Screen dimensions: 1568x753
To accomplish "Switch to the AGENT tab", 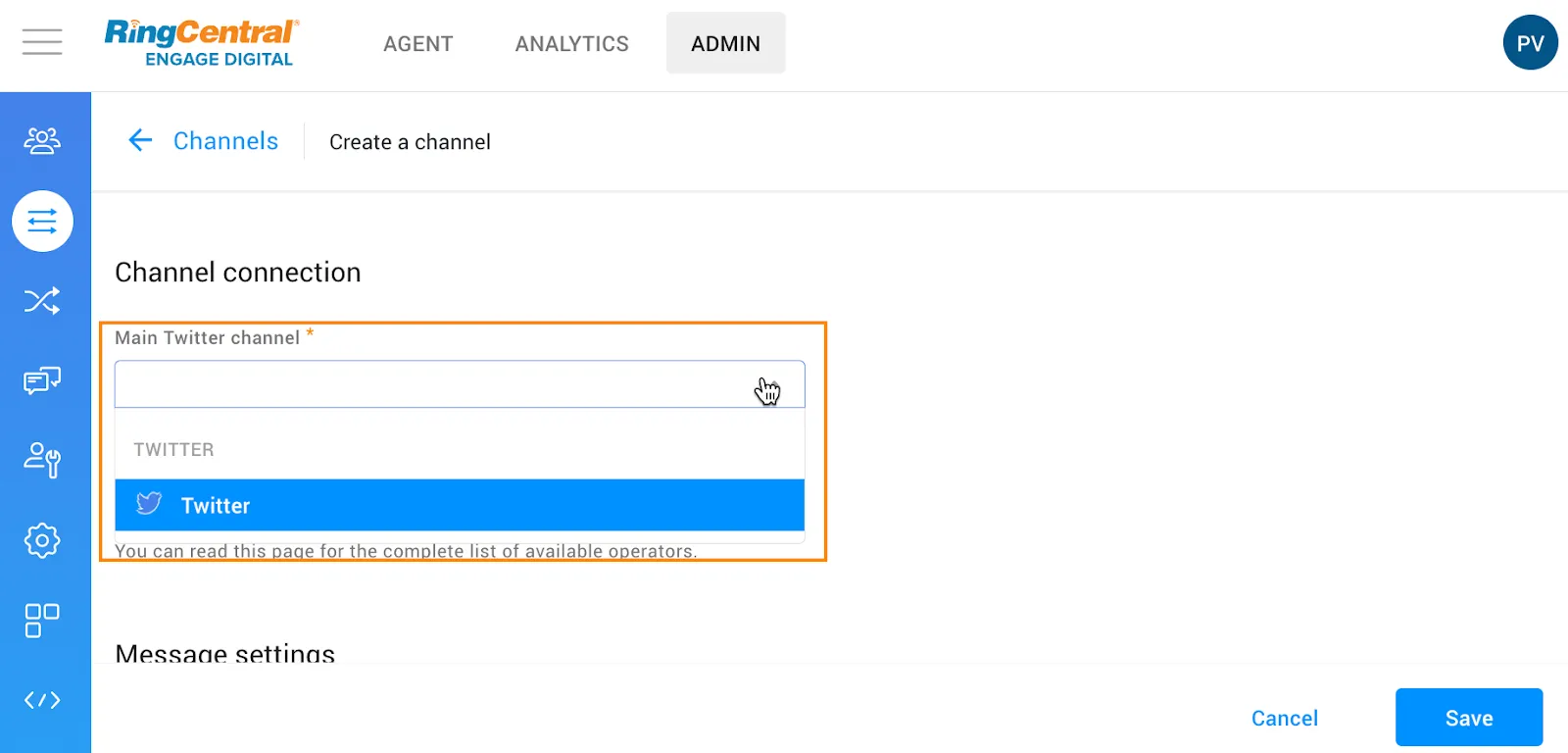I will pos(418,44).
